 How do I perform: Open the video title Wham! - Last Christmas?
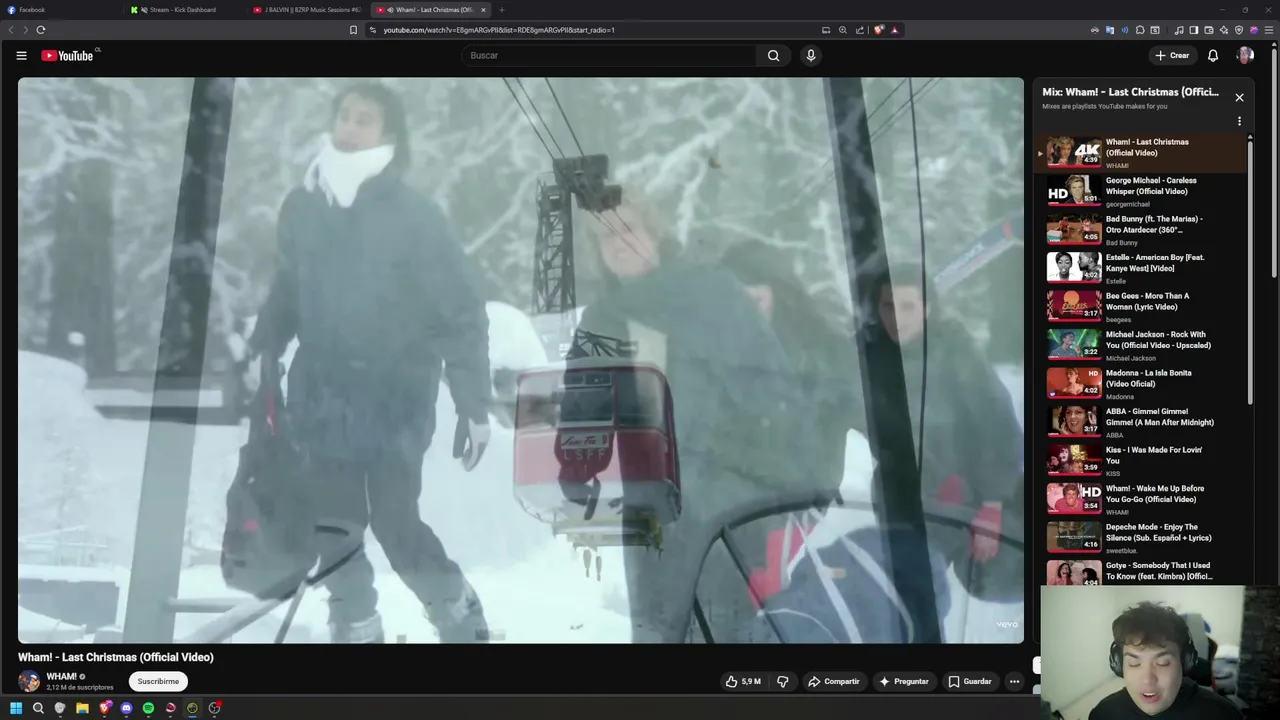[116, 657]
